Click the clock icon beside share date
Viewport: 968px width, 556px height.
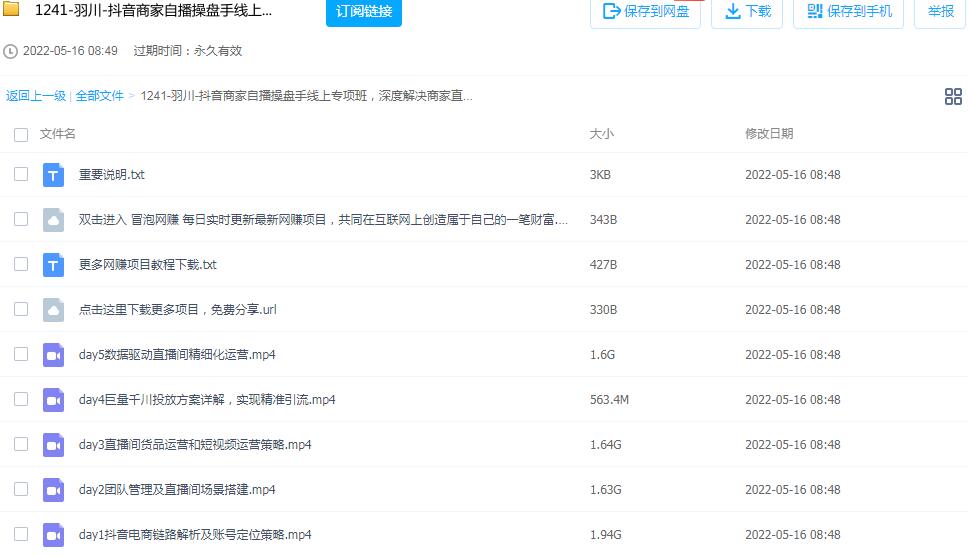point(10,51)
